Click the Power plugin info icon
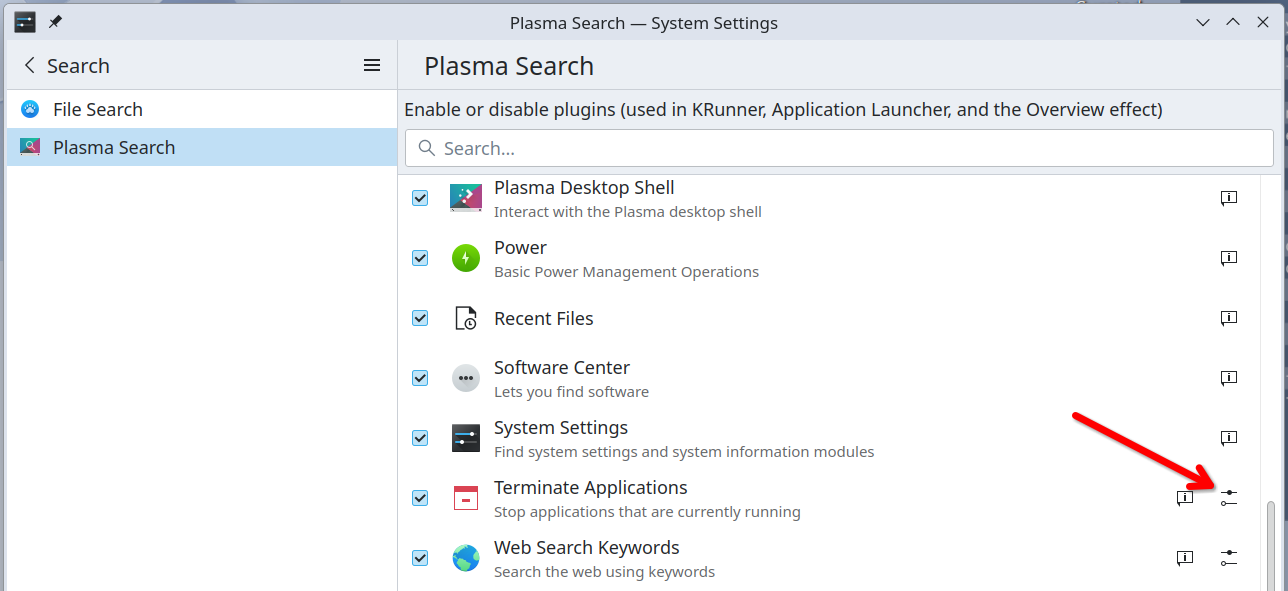 (x=1229, y=258)
